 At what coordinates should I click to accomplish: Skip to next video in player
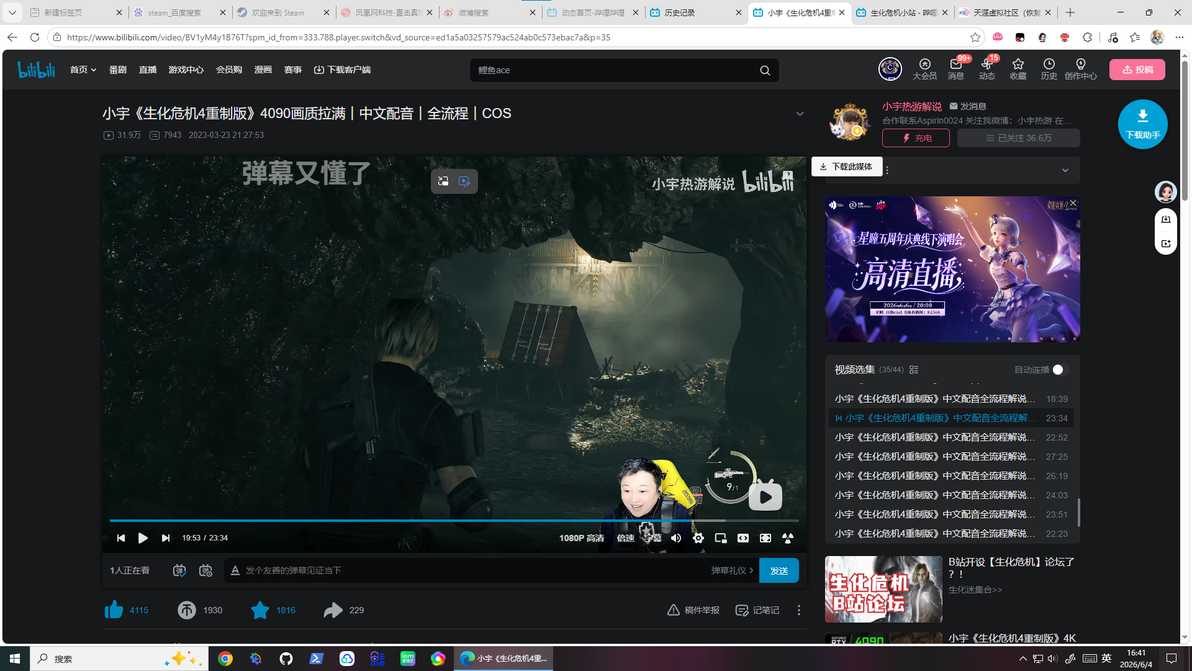coord(166,538)
